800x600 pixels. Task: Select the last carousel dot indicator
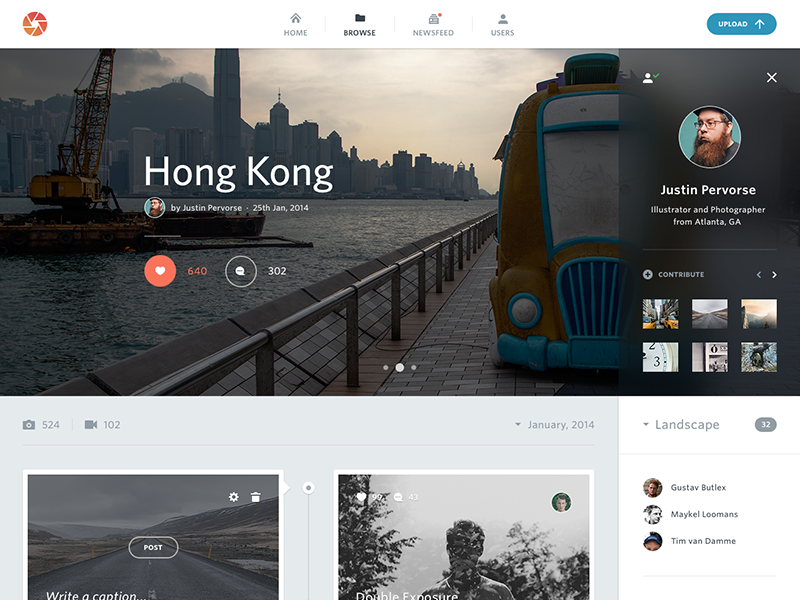pos(414,367)
